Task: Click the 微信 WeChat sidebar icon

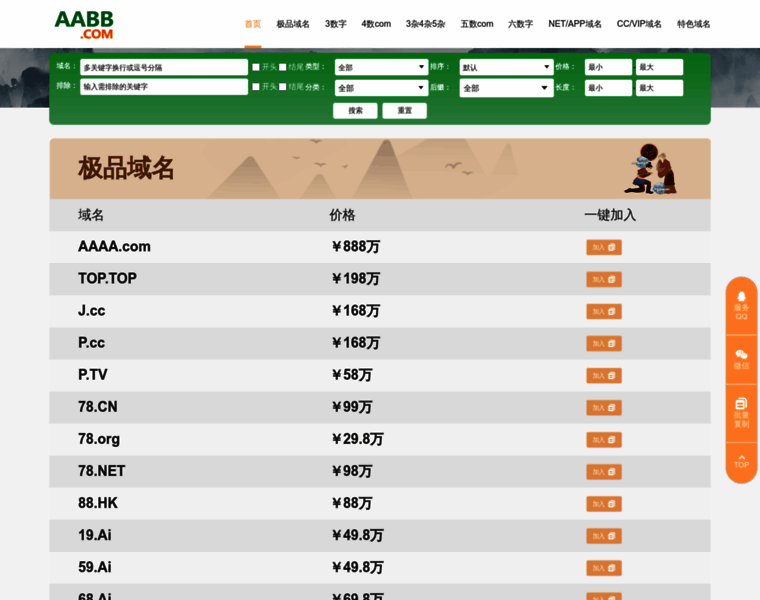Action: (x=741, y=360)
